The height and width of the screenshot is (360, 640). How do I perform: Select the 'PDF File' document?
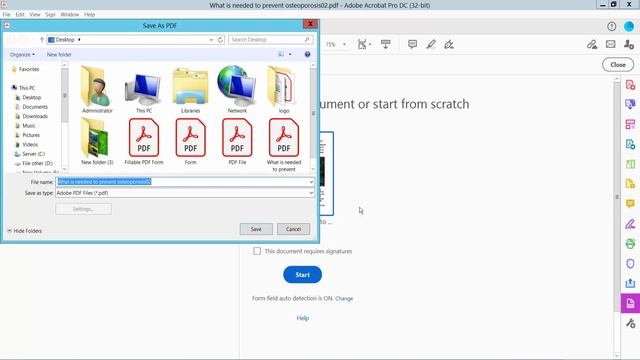237,142
